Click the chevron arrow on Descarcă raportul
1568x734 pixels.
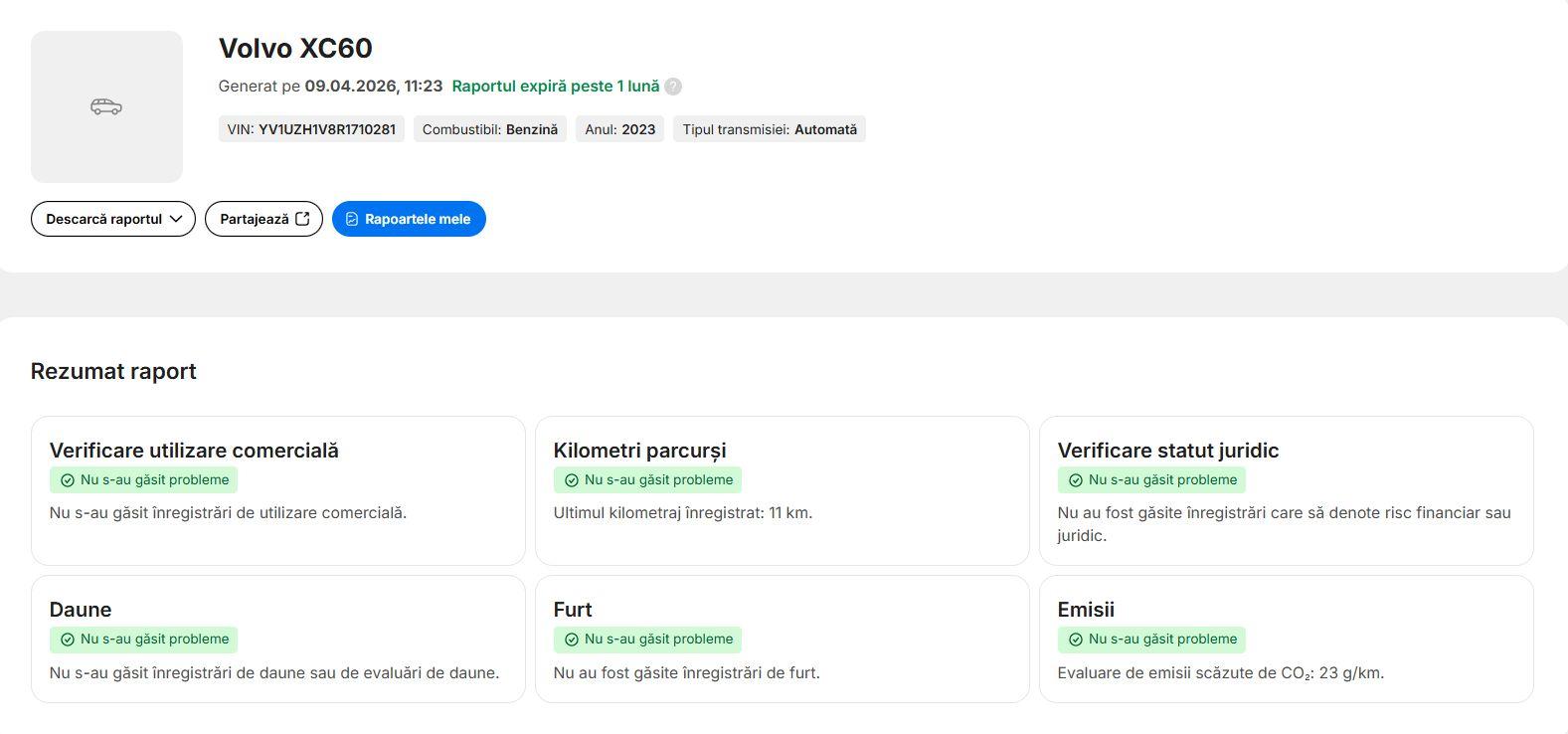[176, 219]
